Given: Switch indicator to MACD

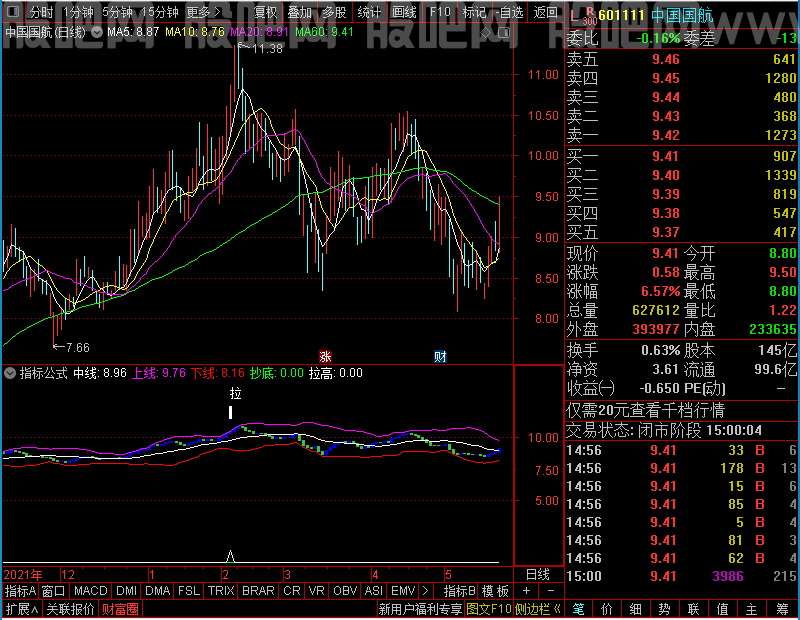Looking at the screenshot, I should tap(90, 591).
